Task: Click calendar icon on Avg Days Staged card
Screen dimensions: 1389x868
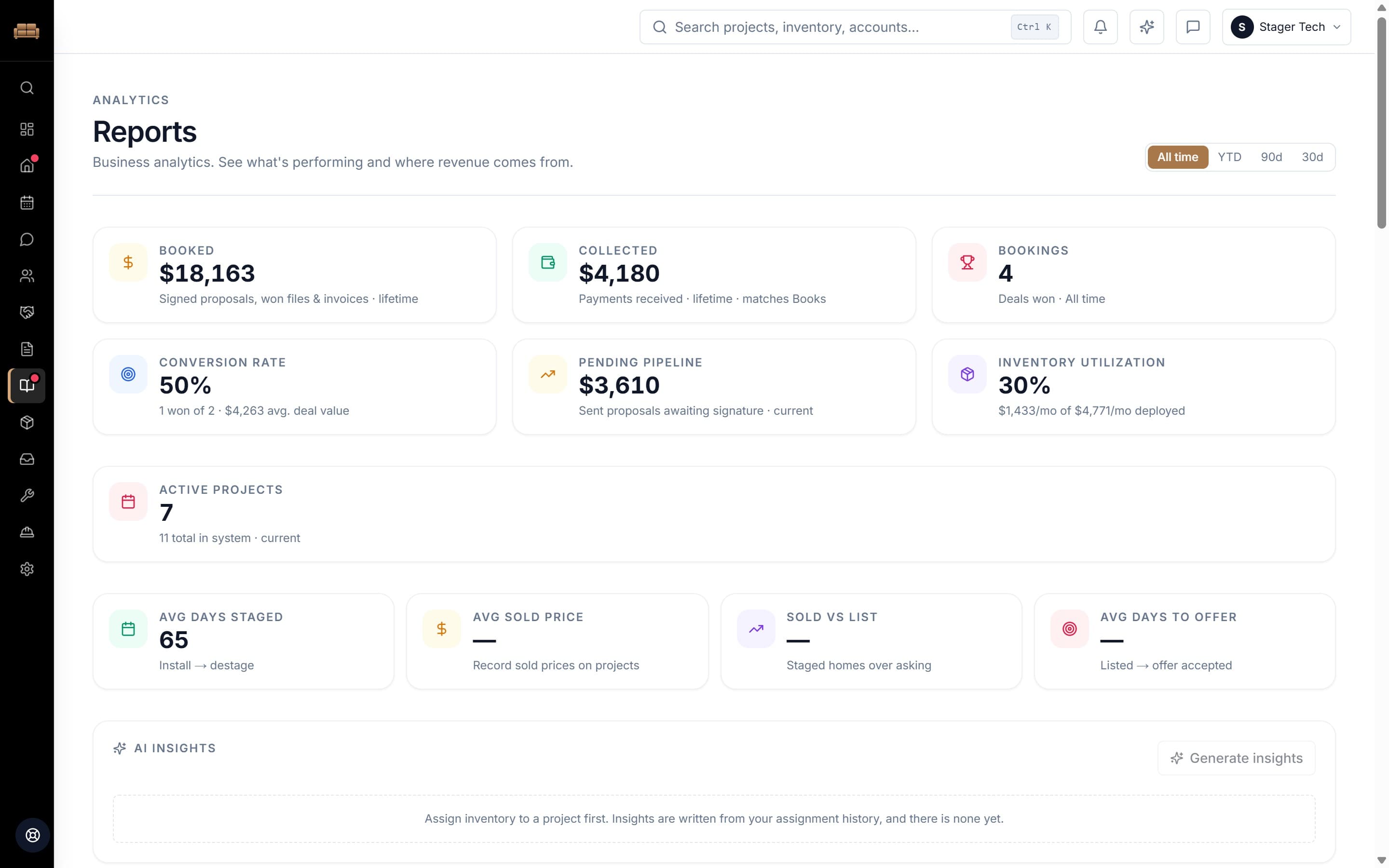Action: pyautogui.click(x=128, y=629)
